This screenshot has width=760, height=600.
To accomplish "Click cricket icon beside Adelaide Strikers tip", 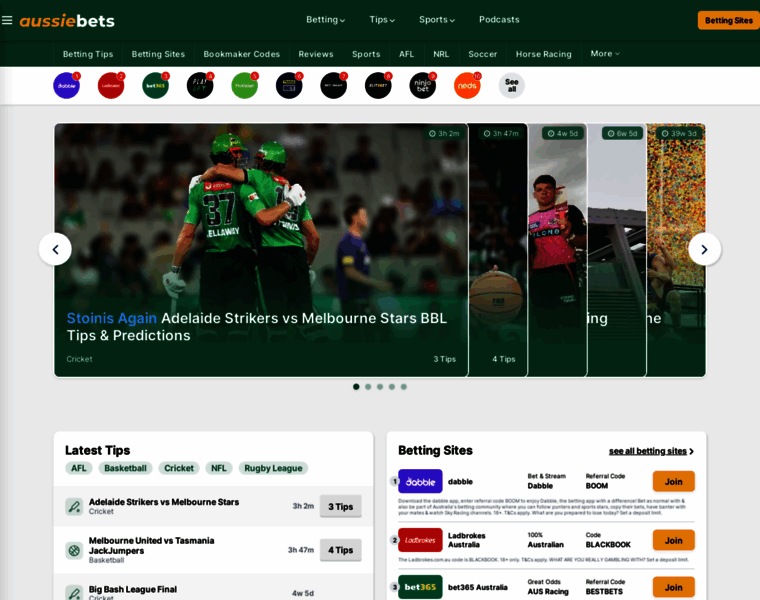I will point(74,506).
